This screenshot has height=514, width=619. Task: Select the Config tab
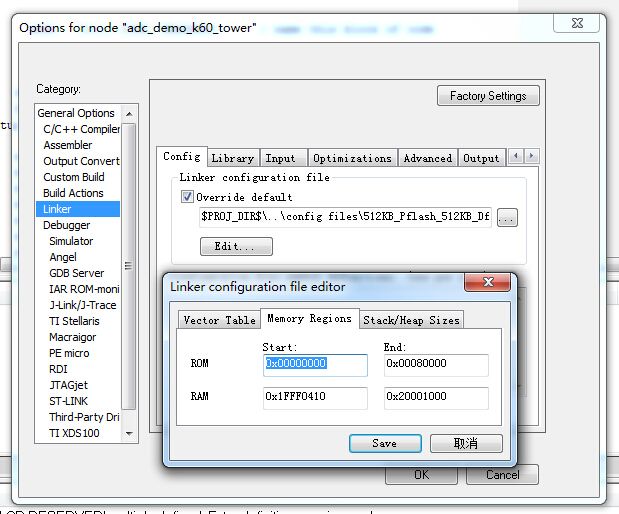tap(182, 157)
